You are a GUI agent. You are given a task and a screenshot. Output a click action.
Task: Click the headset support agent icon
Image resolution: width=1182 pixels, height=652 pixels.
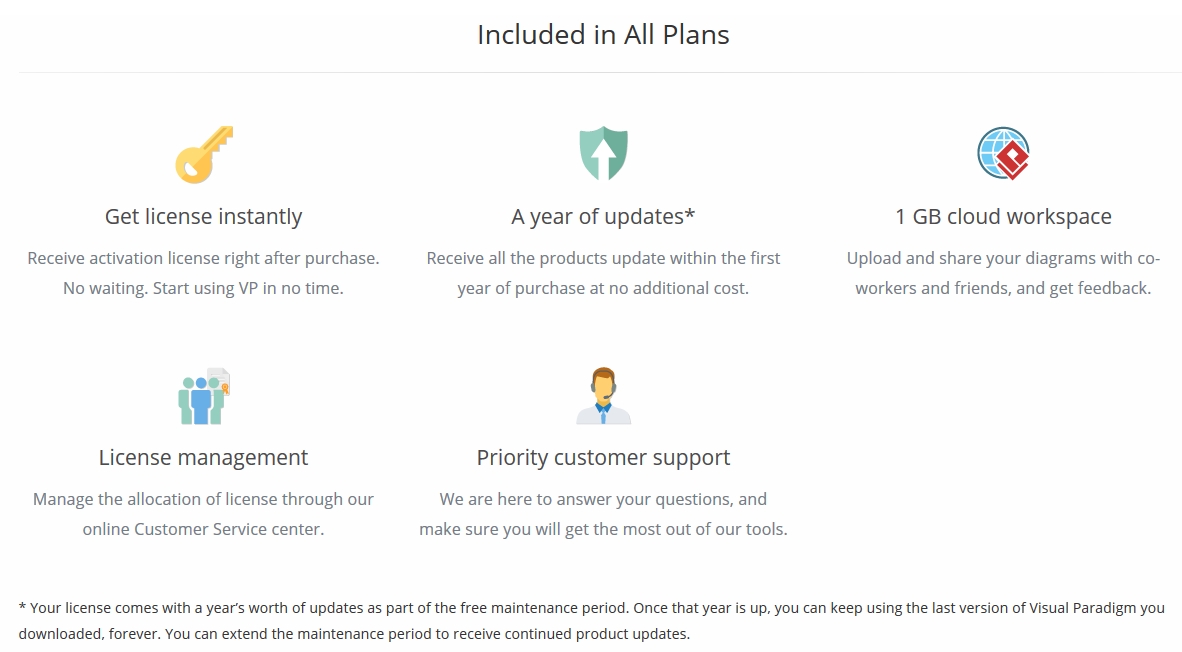(x=603, y=396)
